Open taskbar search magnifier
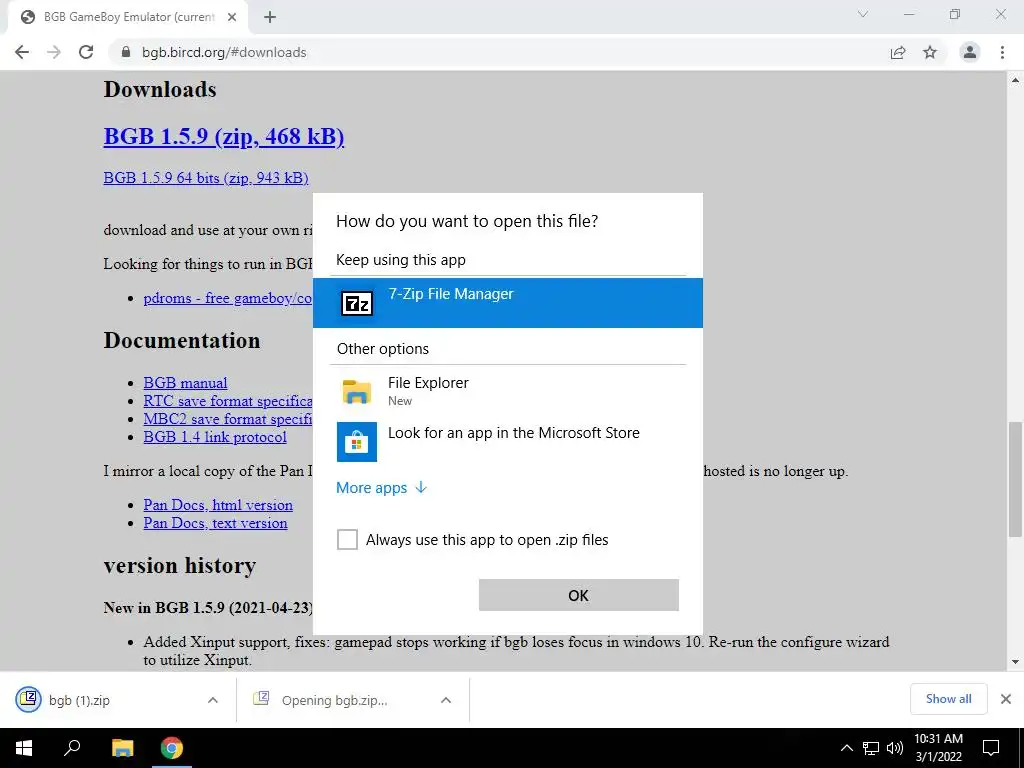1024x768 pixels. (72, 748)
